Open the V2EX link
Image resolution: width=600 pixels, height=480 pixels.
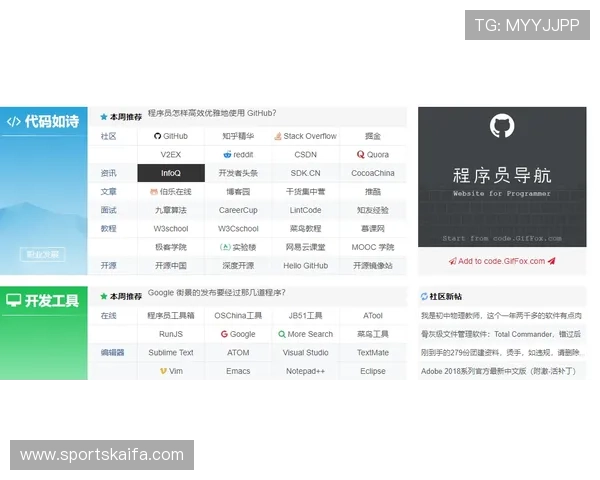(171, 155)
